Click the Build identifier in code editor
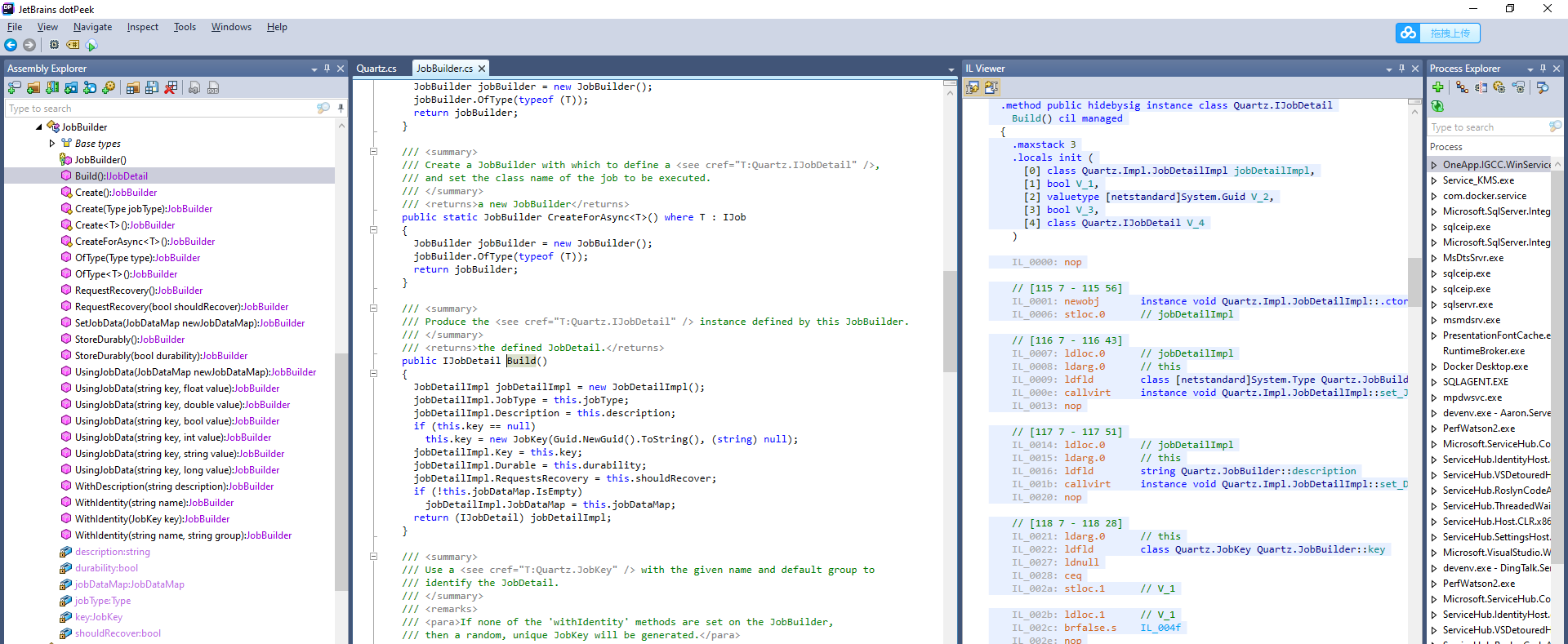The width and height of the screenshot is (1568, 644). click(522, 361)
